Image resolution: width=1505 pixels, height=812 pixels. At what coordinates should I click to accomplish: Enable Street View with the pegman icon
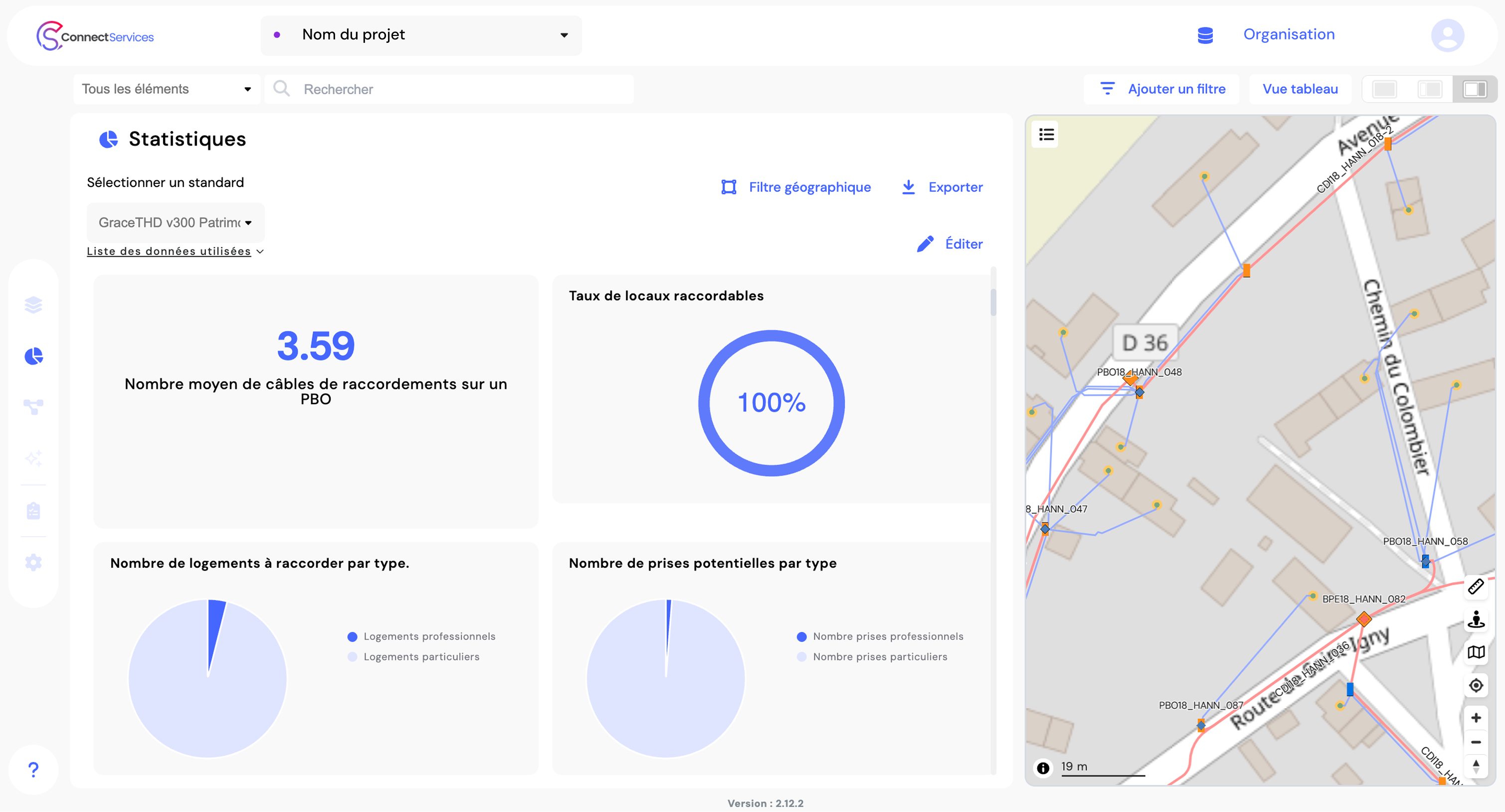click(x=1477, y=620)
